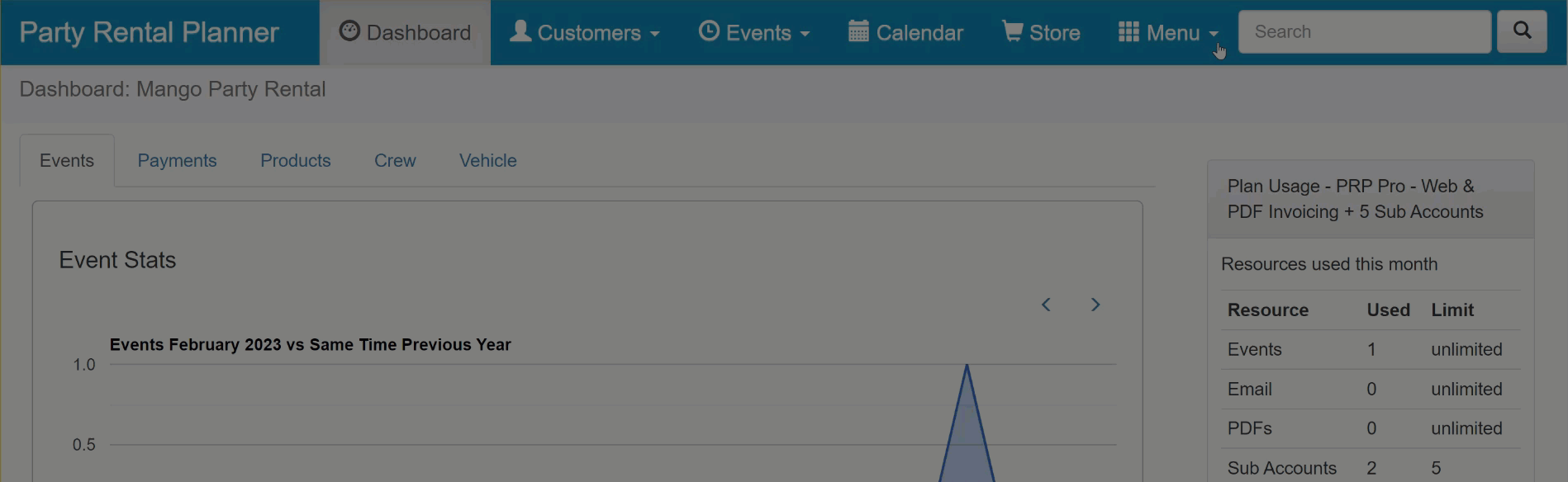Advance chart with next arrow

pyautogui.click(x=1095, y=305)
